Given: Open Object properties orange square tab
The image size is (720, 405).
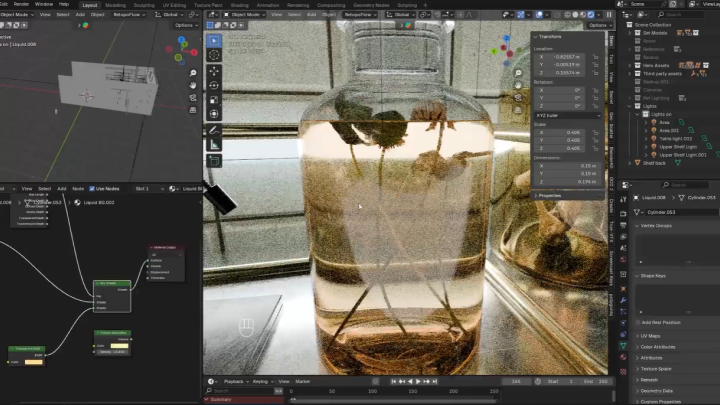Looking at the screenshot, I should coord(623,289).
